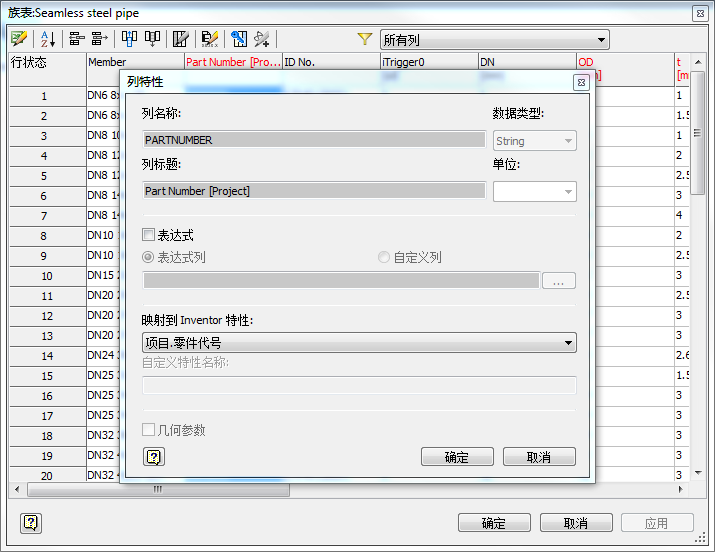Viewport: 715px width, 552px height.
Task: Select the 自定义列 radio button
Action: [x=384, y=257]
